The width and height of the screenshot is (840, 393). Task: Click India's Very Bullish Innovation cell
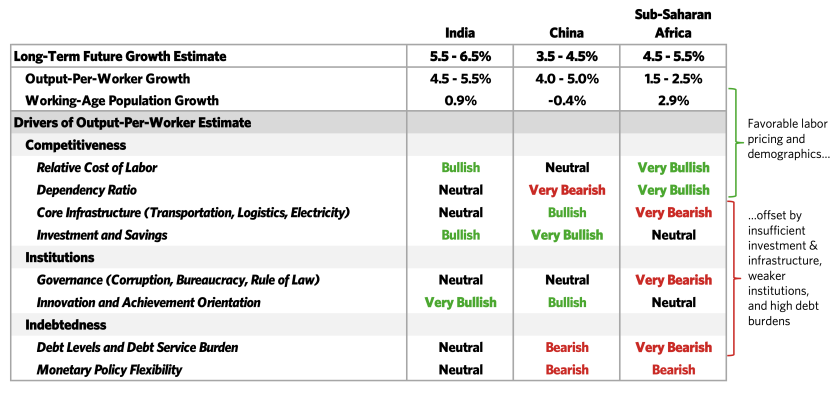click(x=460, y=303)
